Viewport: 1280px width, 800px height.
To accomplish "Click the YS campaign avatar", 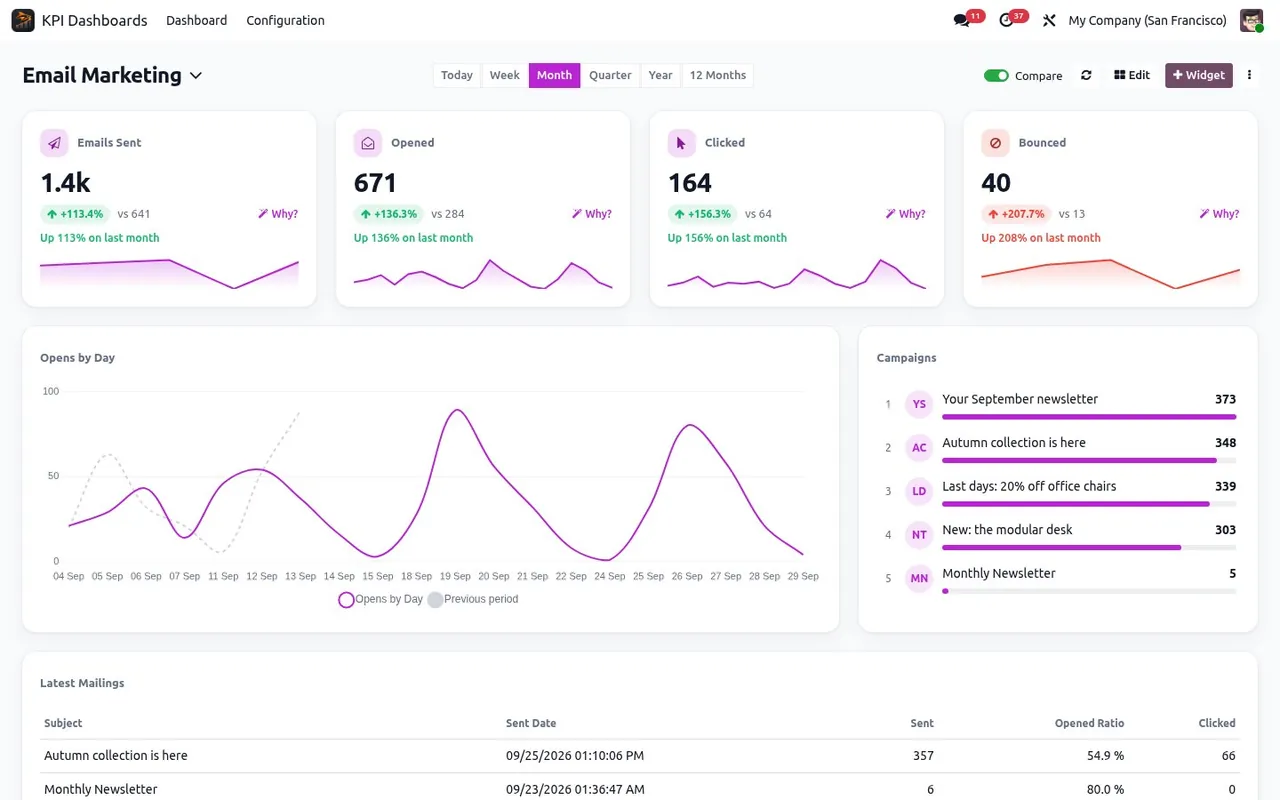I will pos(919,404).
